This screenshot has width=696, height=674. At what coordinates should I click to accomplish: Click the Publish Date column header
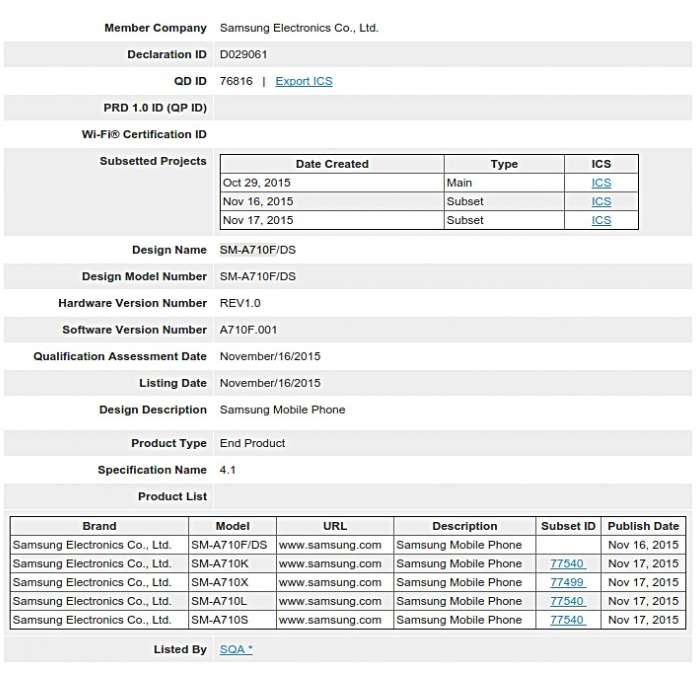pos(643,526)
